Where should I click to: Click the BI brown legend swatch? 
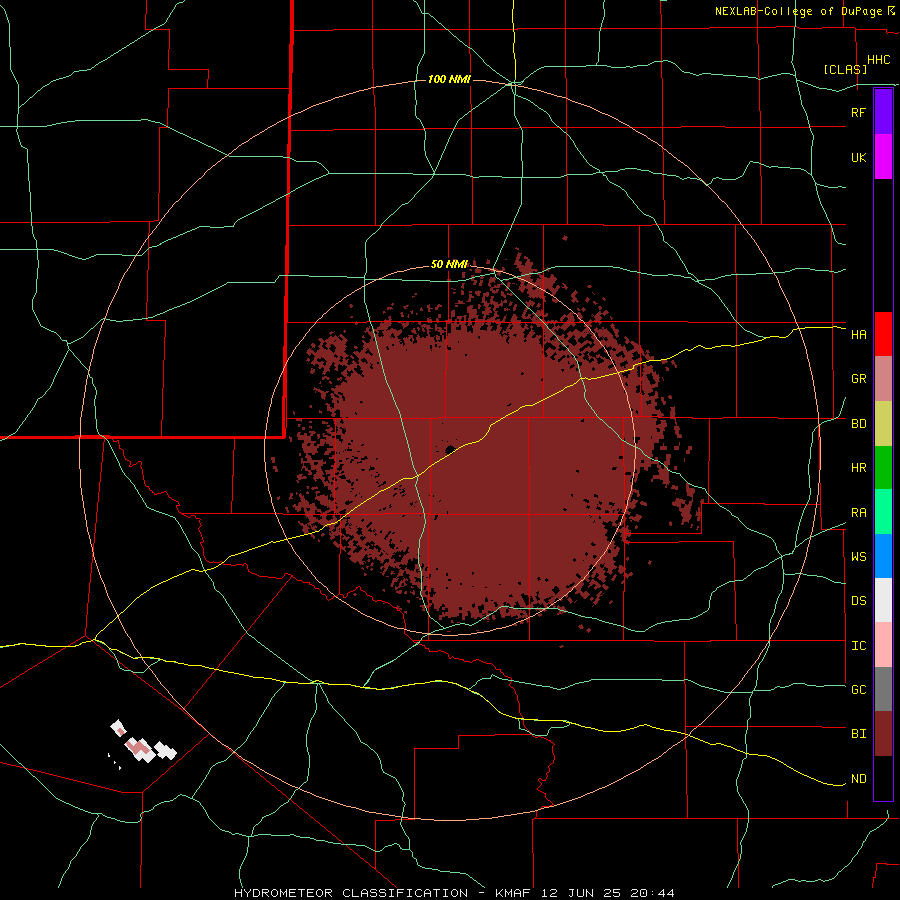883,734
